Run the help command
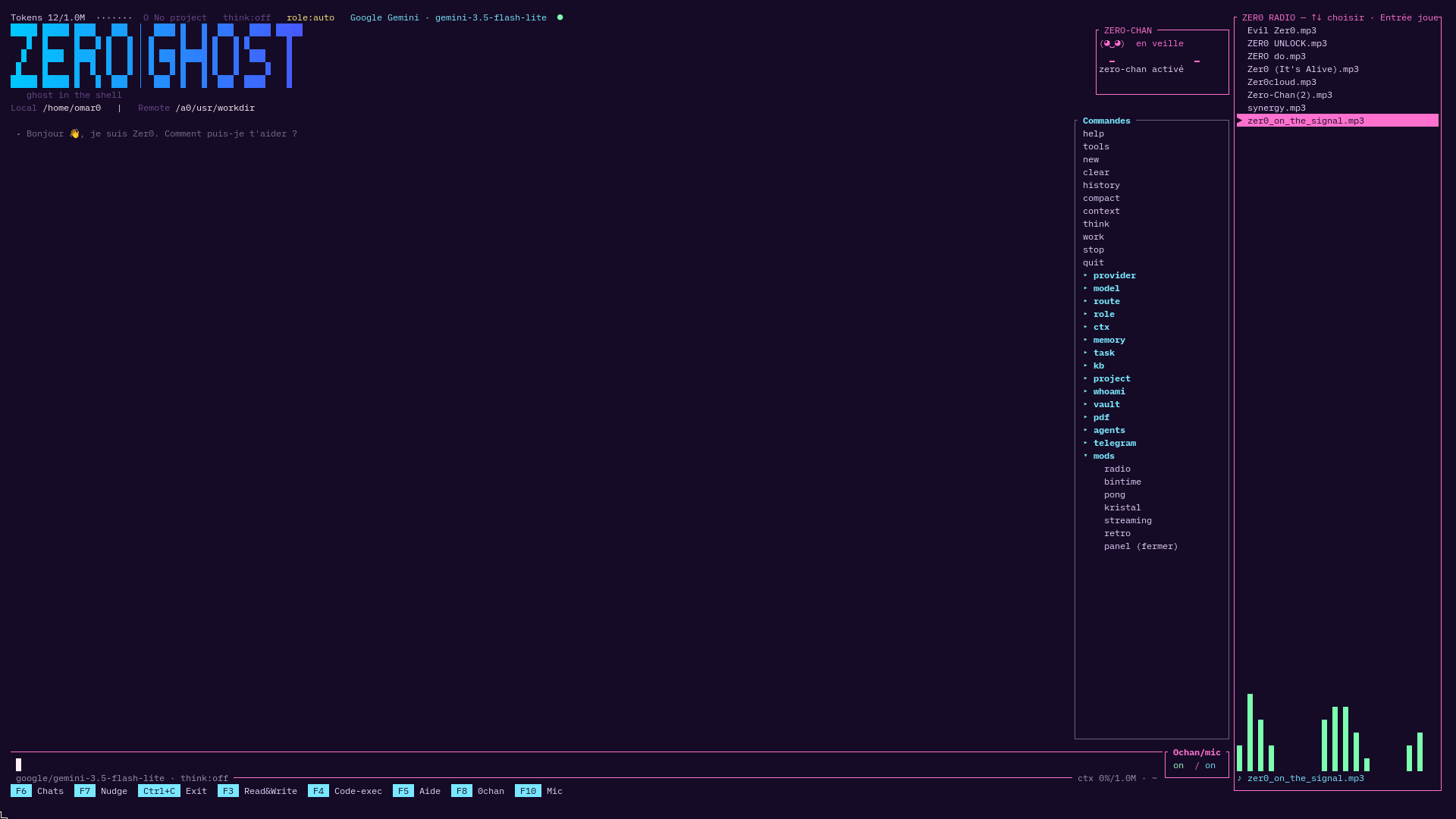This screenshot has height=819, width=1456. pos(1094,133)
